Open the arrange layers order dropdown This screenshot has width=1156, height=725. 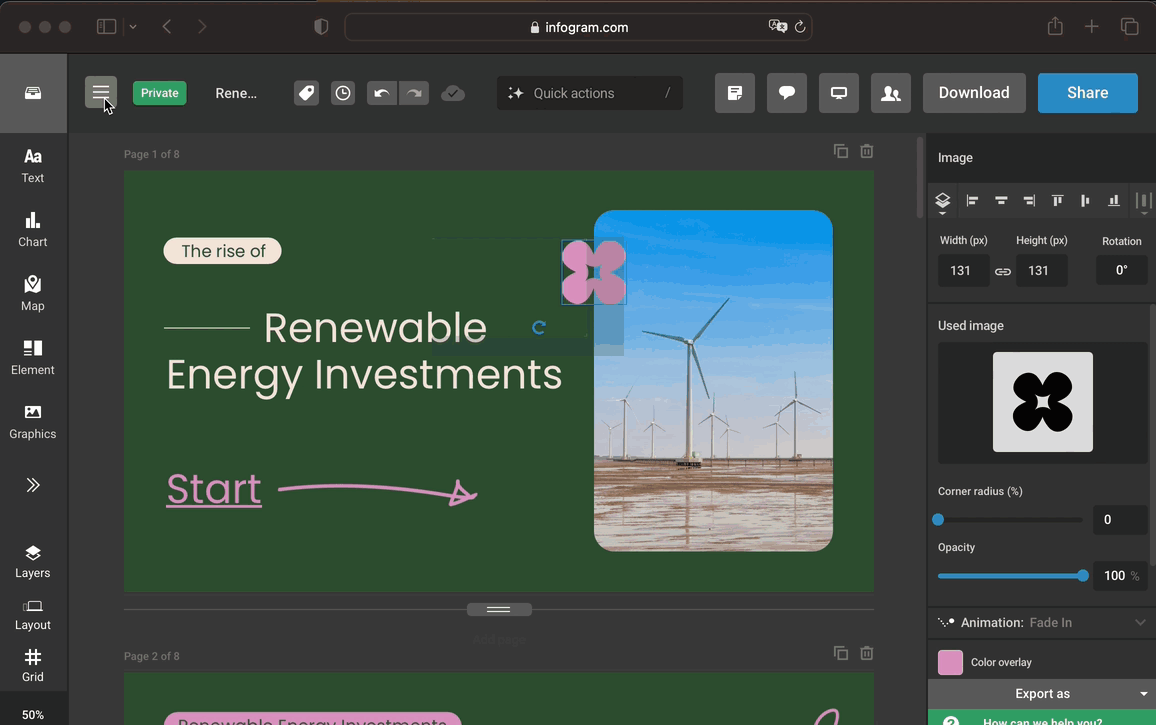[942, 203]
